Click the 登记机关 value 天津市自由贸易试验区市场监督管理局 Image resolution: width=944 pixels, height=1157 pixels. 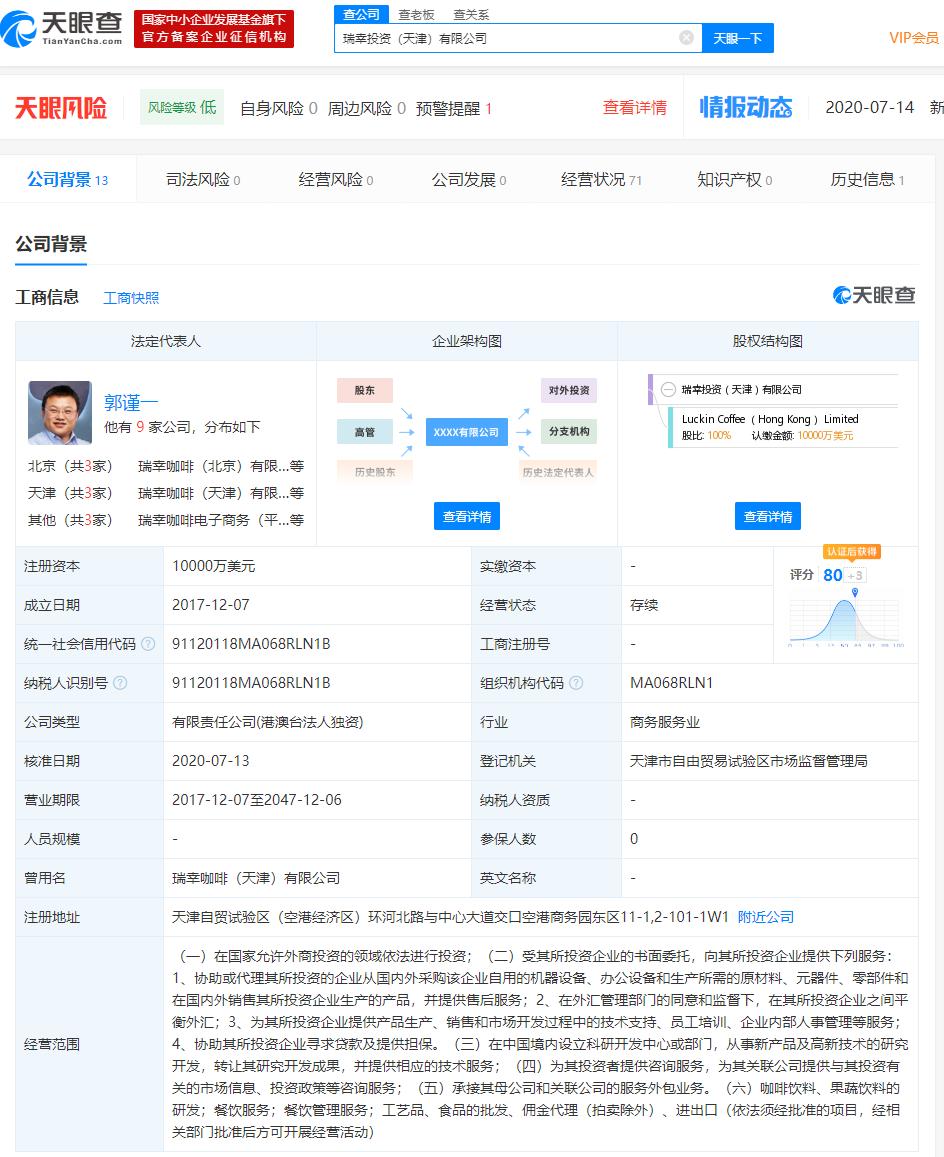pyautogui.click(x=748, y=761)
